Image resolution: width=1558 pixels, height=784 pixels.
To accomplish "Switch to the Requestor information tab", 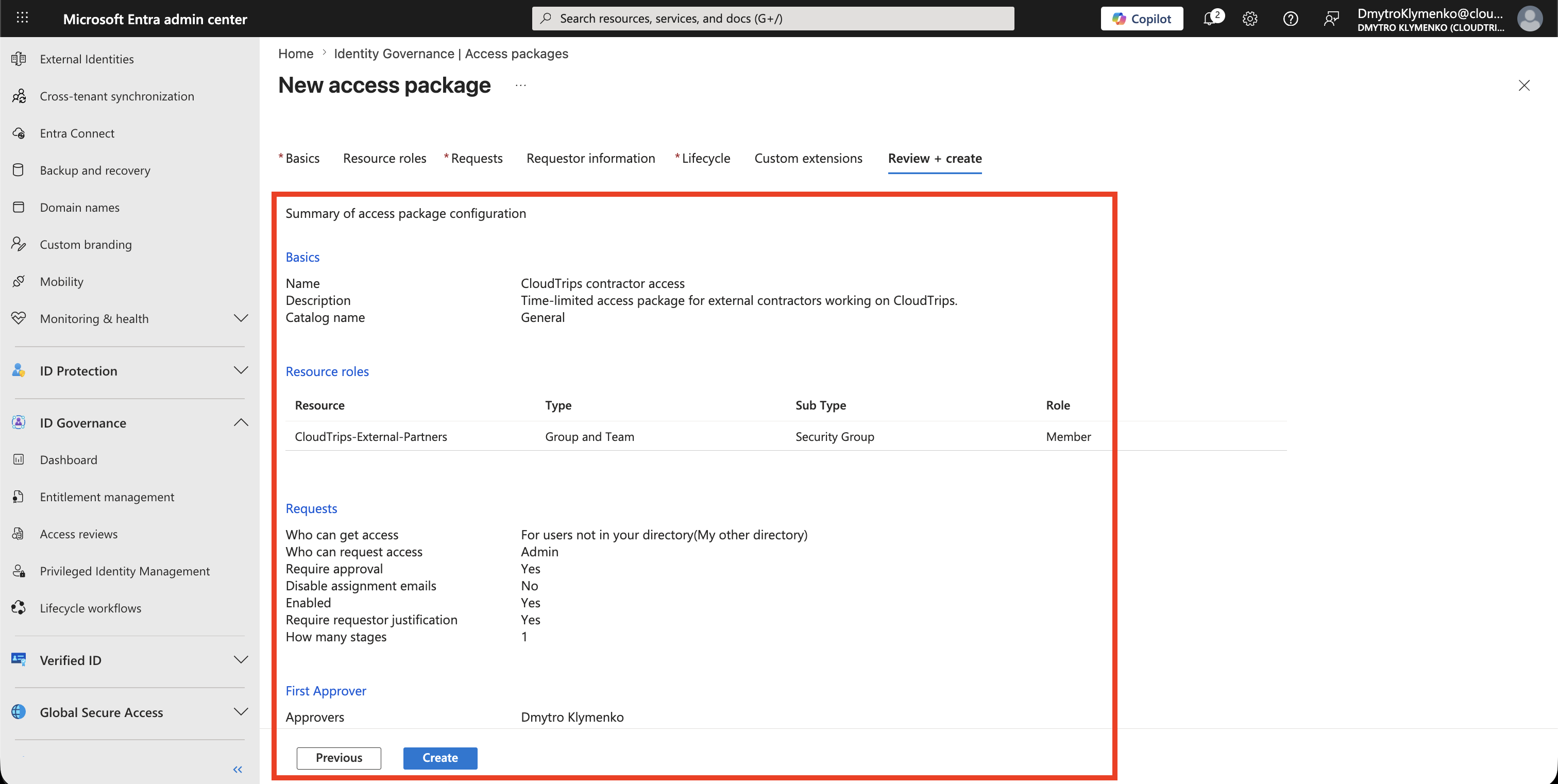I will 590,158.
